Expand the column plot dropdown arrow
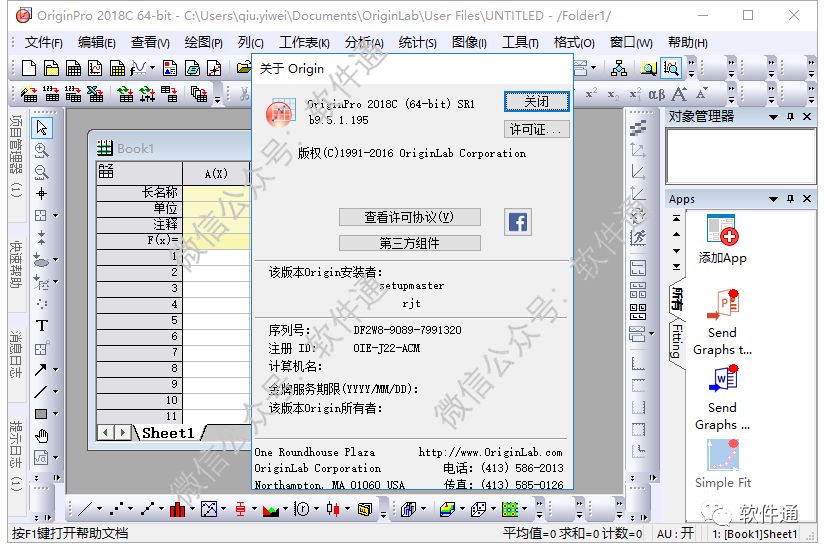 click(192, 509)
